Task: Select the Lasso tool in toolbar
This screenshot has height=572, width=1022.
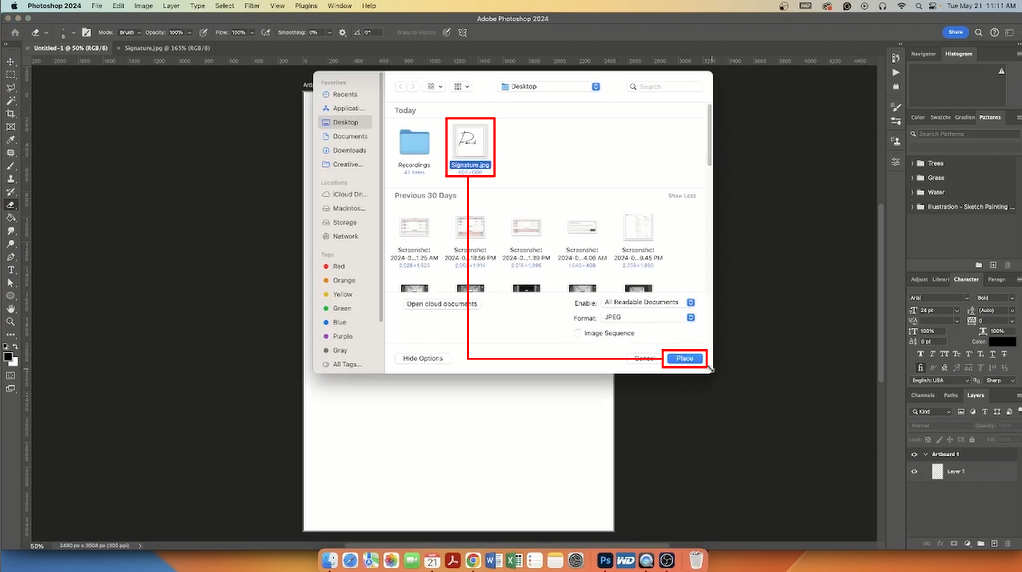Action: (10, 88)
